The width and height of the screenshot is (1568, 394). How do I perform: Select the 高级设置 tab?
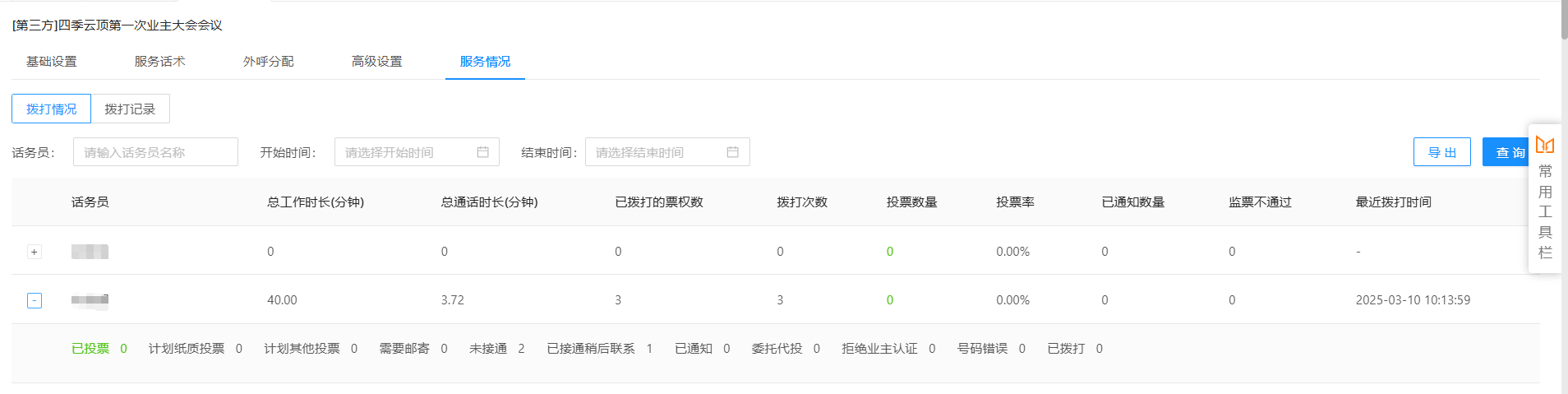[x=376, y=62]
